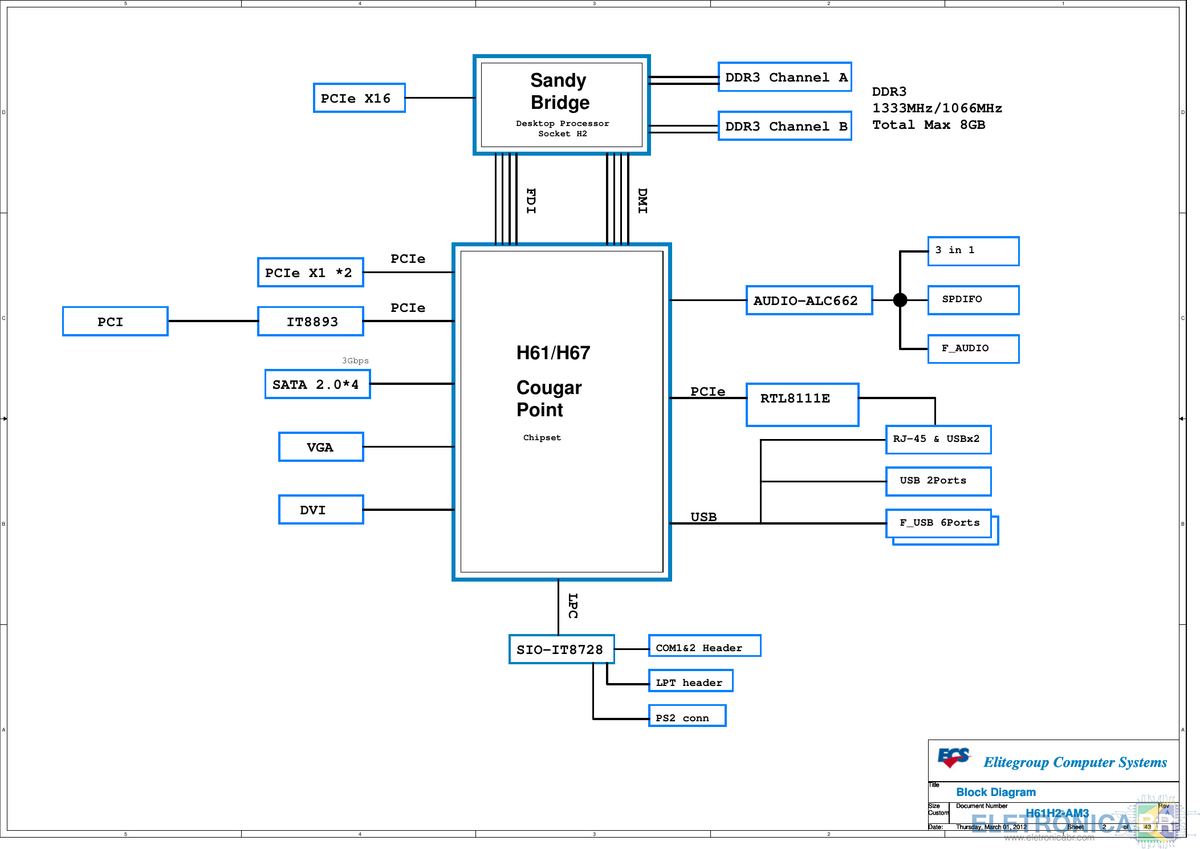Select the DDR3 Channel A block
The height and width of the screenshot is (849, 1200).
point(785,77)
